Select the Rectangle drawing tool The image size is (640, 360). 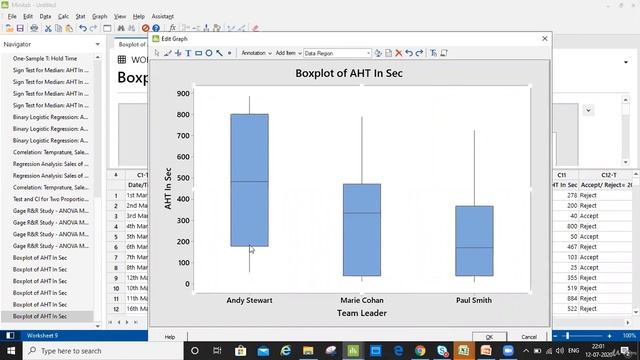click(x=198, y=53)
